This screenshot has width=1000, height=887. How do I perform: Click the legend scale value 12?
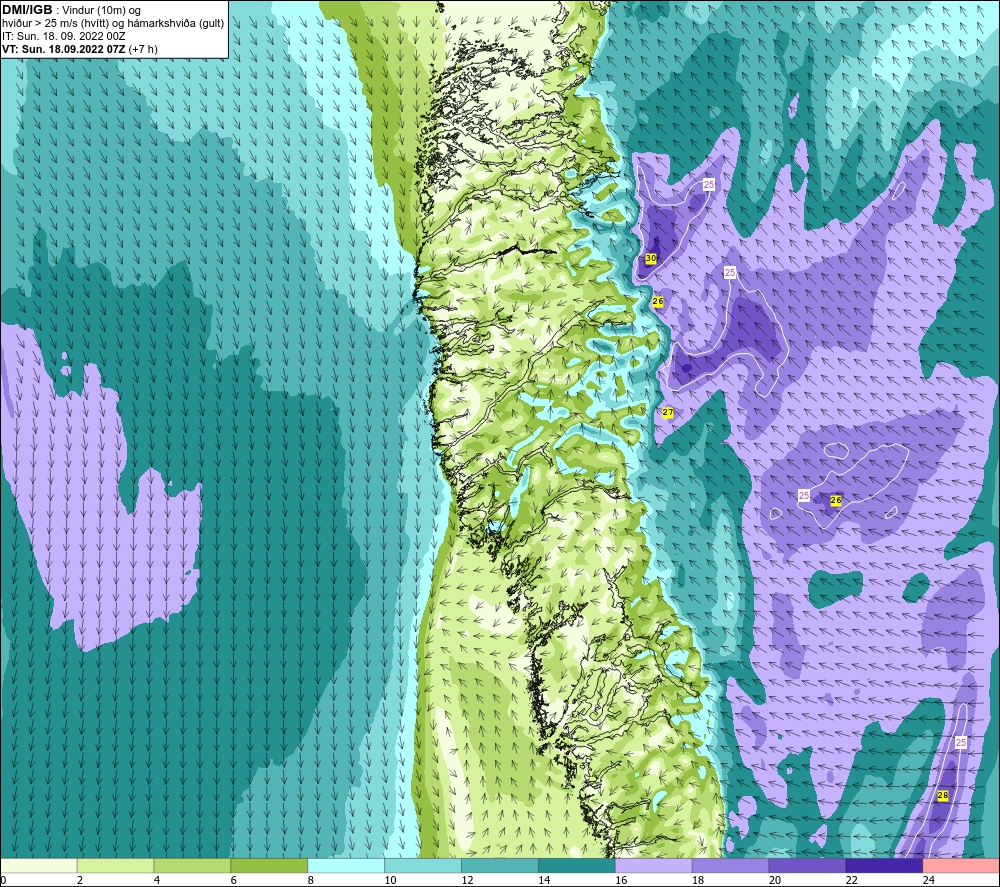pyautogui.click(x=467, y=880)
